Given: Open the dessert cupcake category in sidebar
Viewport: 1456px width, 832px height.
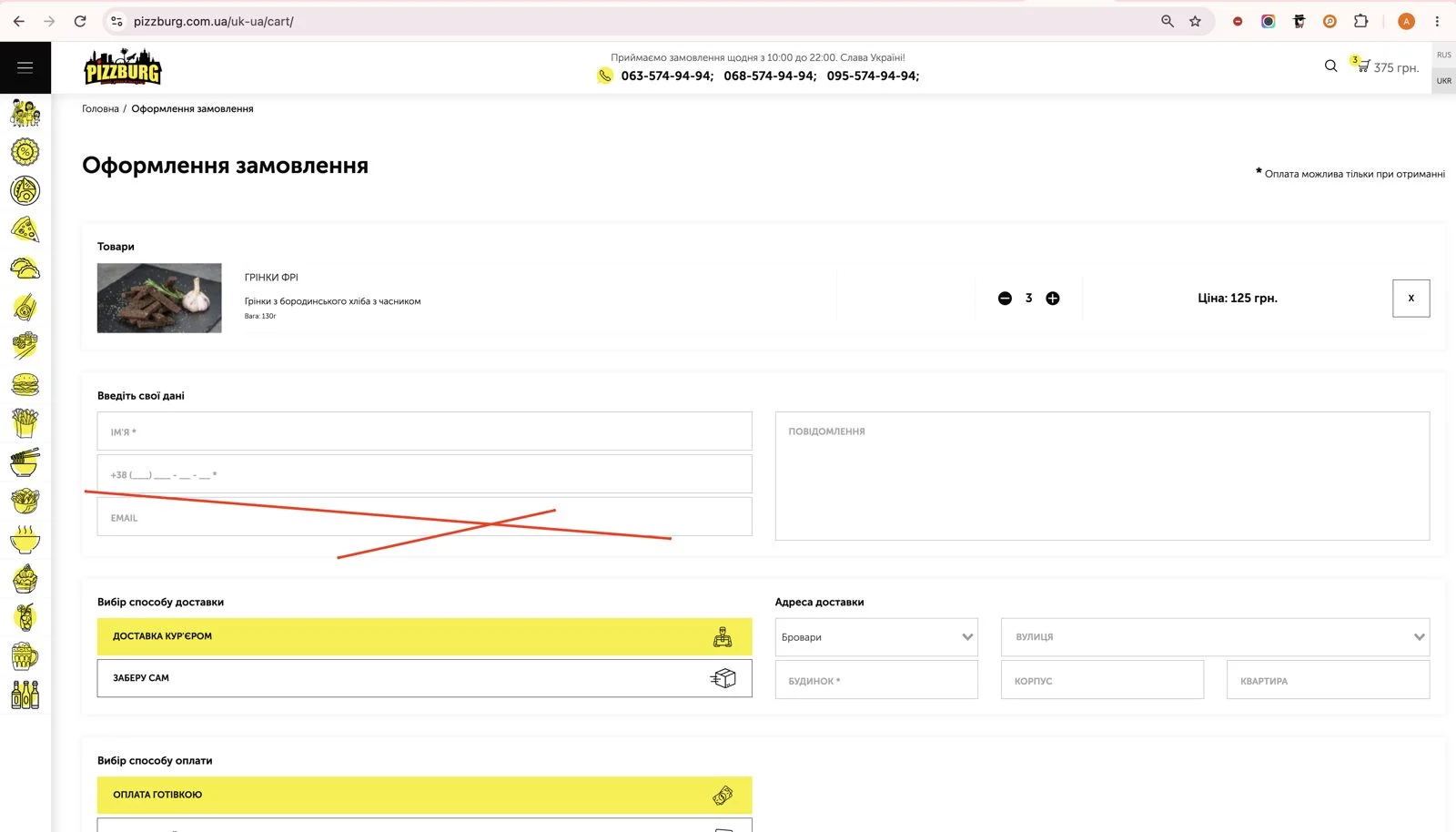Looking at the screenshot, I should pos(25,579).
